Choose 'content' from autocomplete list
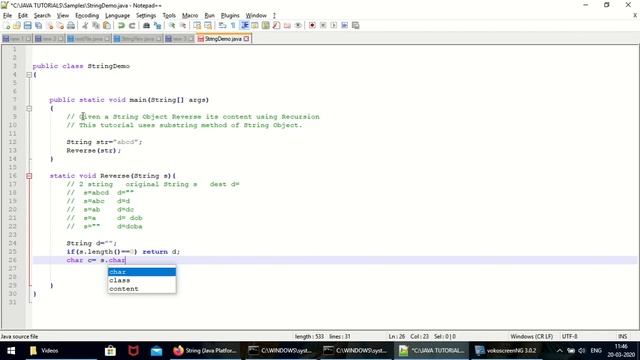640x360 pixels. [142, 289]
